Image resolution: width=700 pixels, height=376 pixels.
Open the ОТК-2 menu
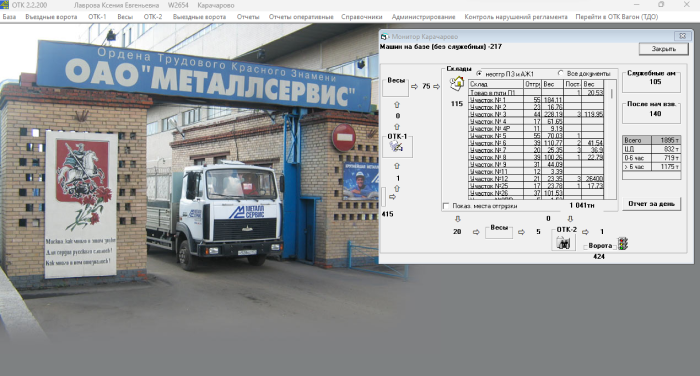tap(153, 17)
